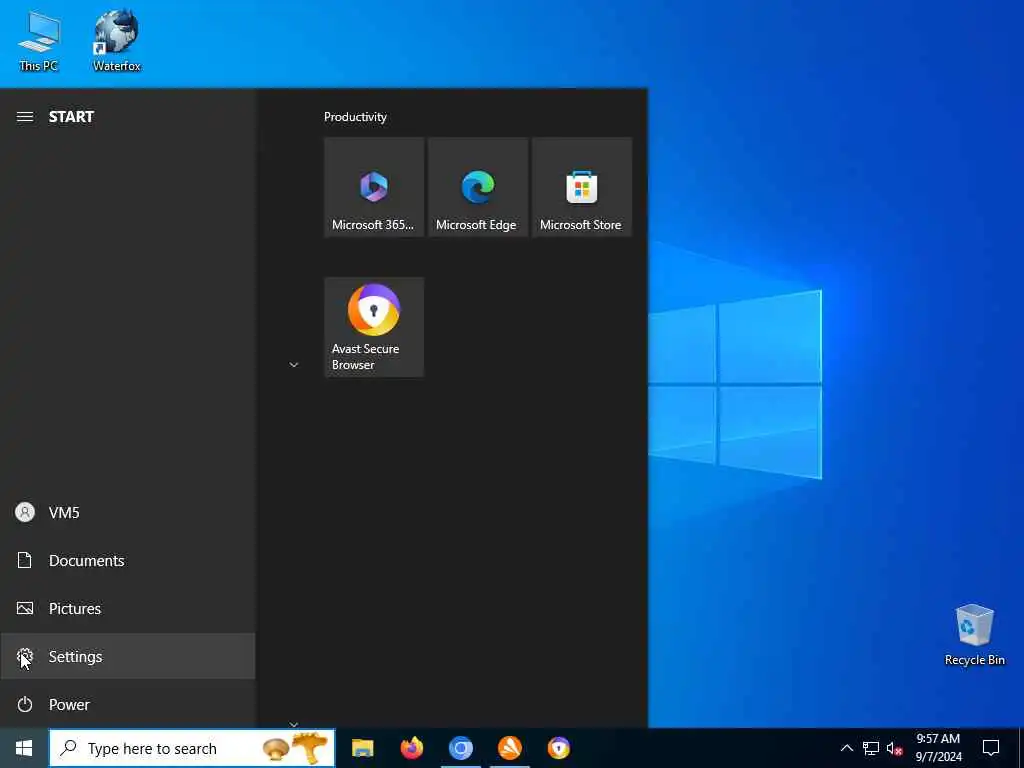The width and height of the screenshot is (1024, 768).
Task: Open This PC desktop icon
Action: tap(39, 39)
